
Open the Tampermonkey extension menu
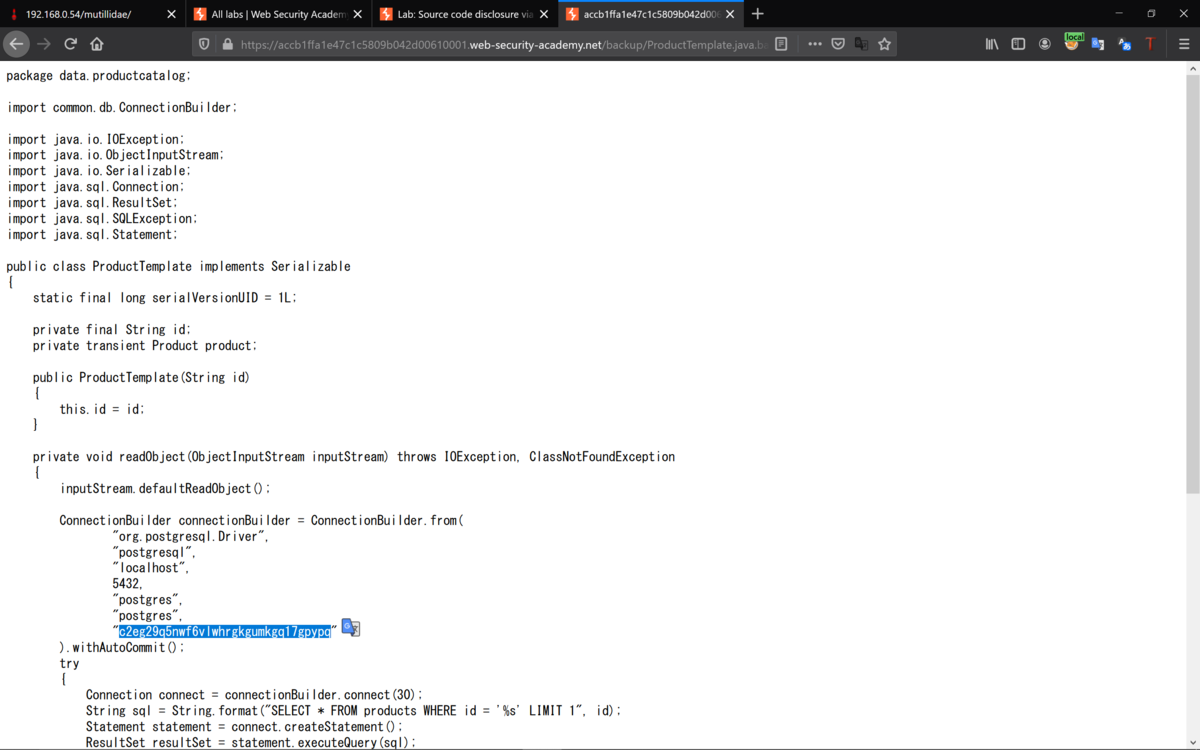pyautogui.click(x=1149, y=44)
